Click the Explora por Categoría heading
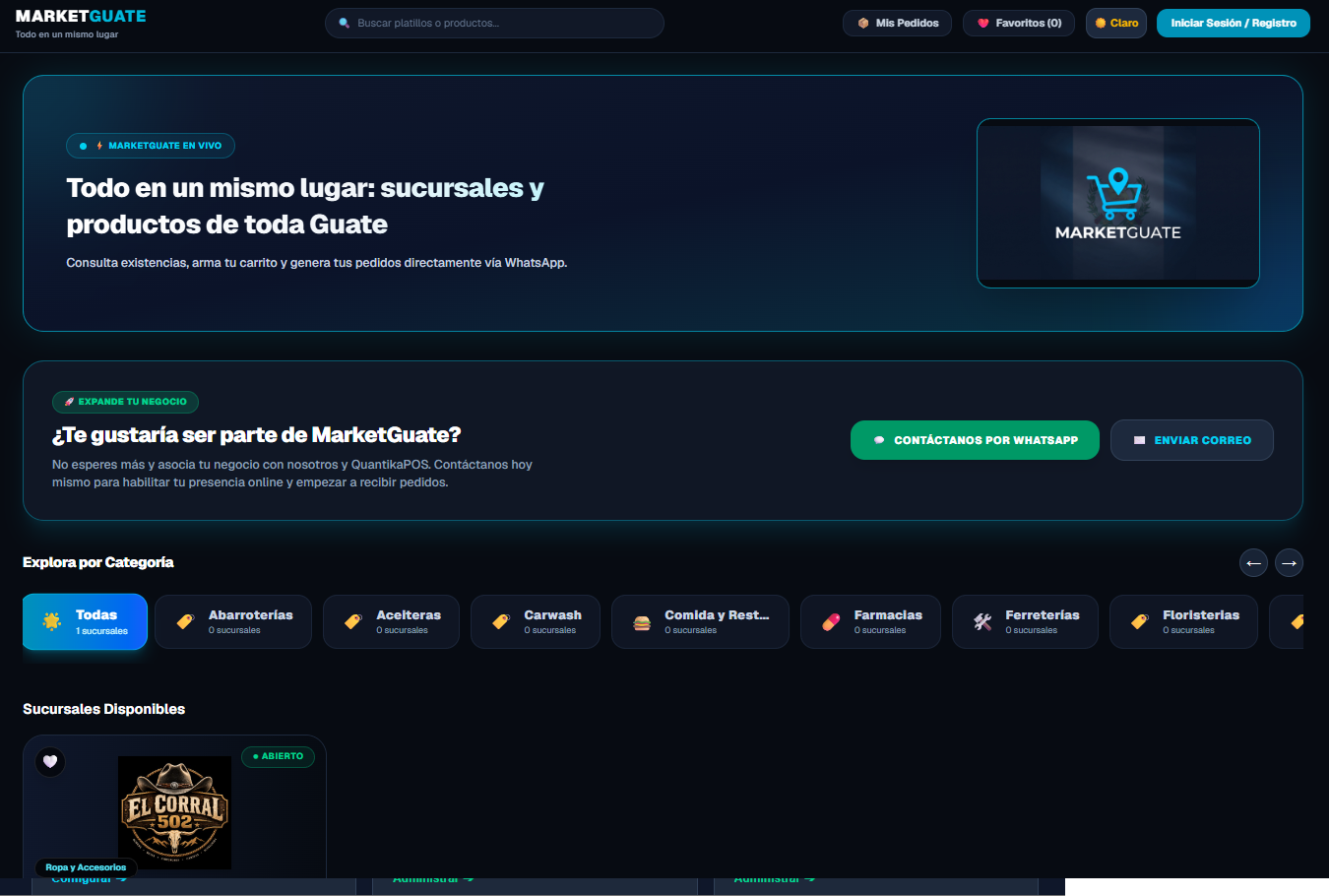The height and width of the screenshot is (896, 1329). 98,562
